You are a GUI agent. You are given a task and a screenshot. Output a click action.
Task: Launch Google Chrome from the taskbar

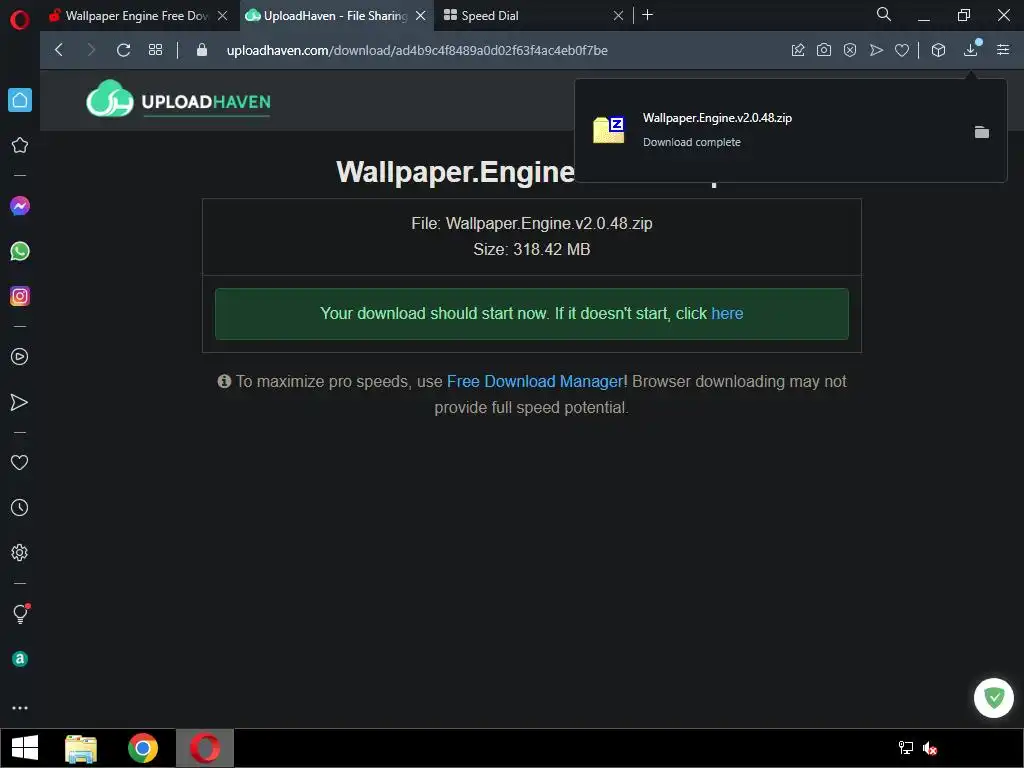[x=143, y=748]
